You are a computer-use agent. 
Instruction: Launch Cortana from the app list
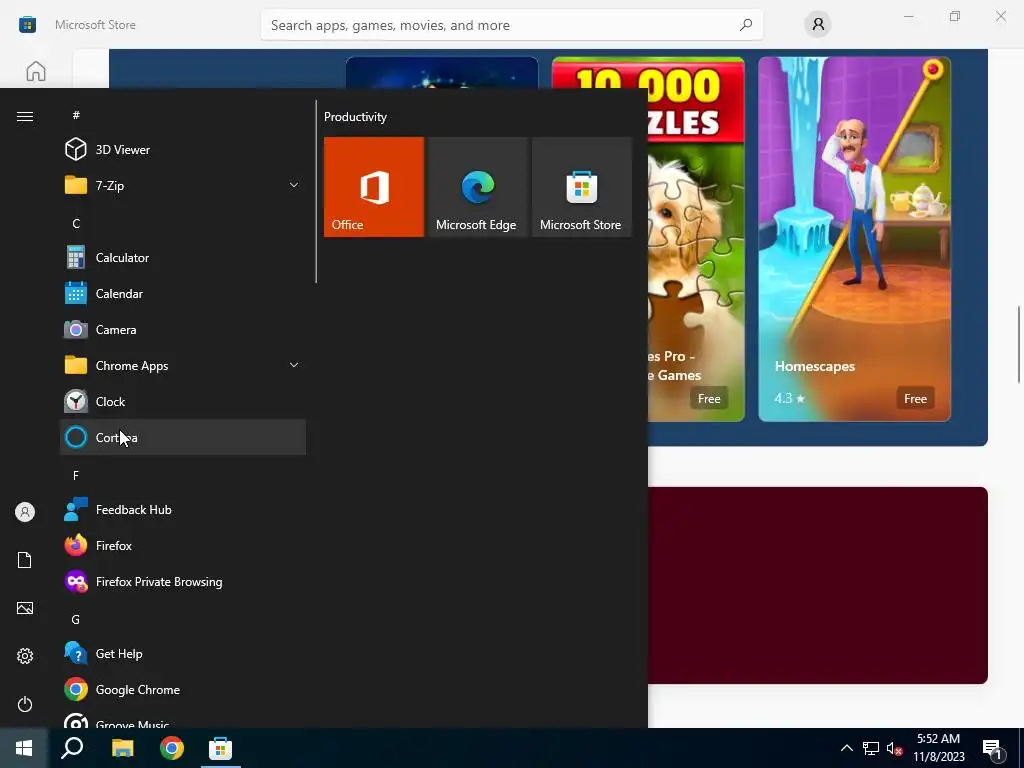[x=183, y=437]
